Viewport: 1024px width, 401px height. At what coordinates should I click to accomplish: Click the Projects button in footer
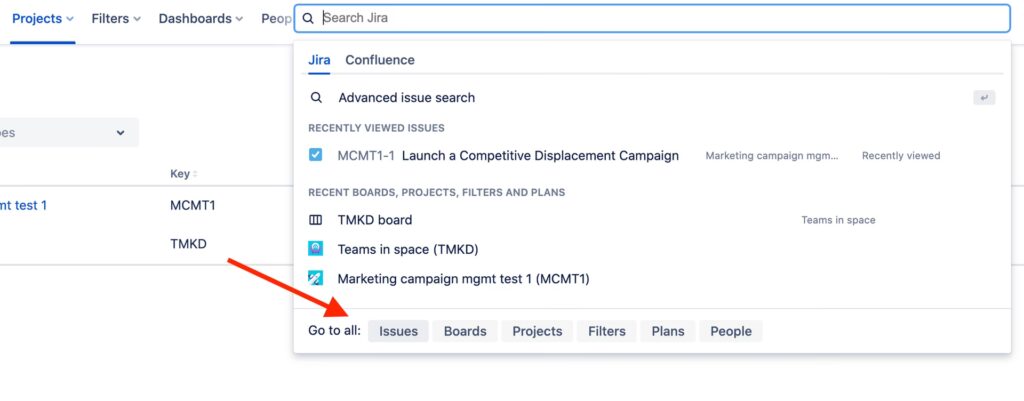point(537,331)
